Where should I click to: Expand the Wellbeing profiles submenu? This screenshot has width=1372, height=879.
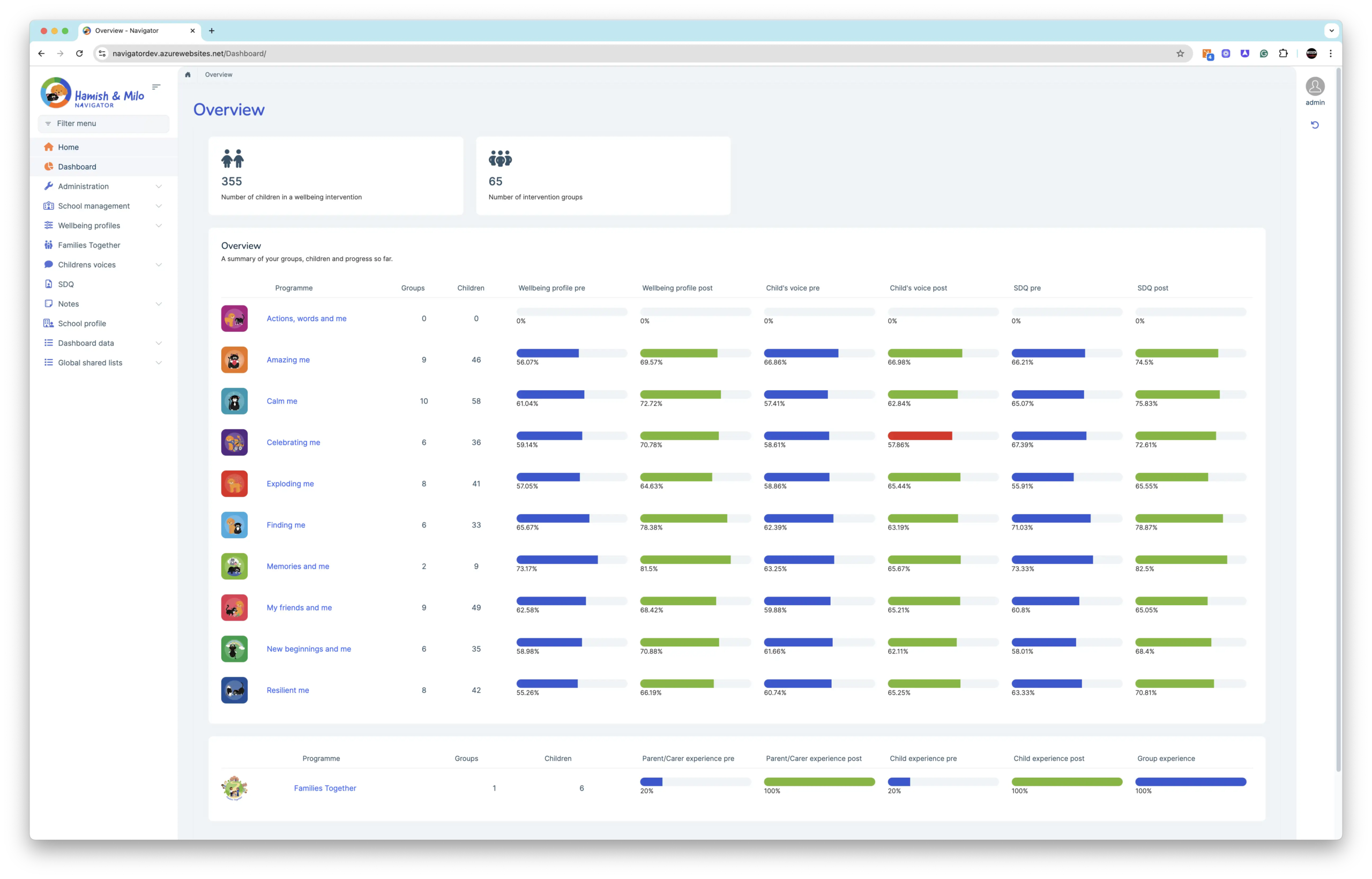click(159, 226)
